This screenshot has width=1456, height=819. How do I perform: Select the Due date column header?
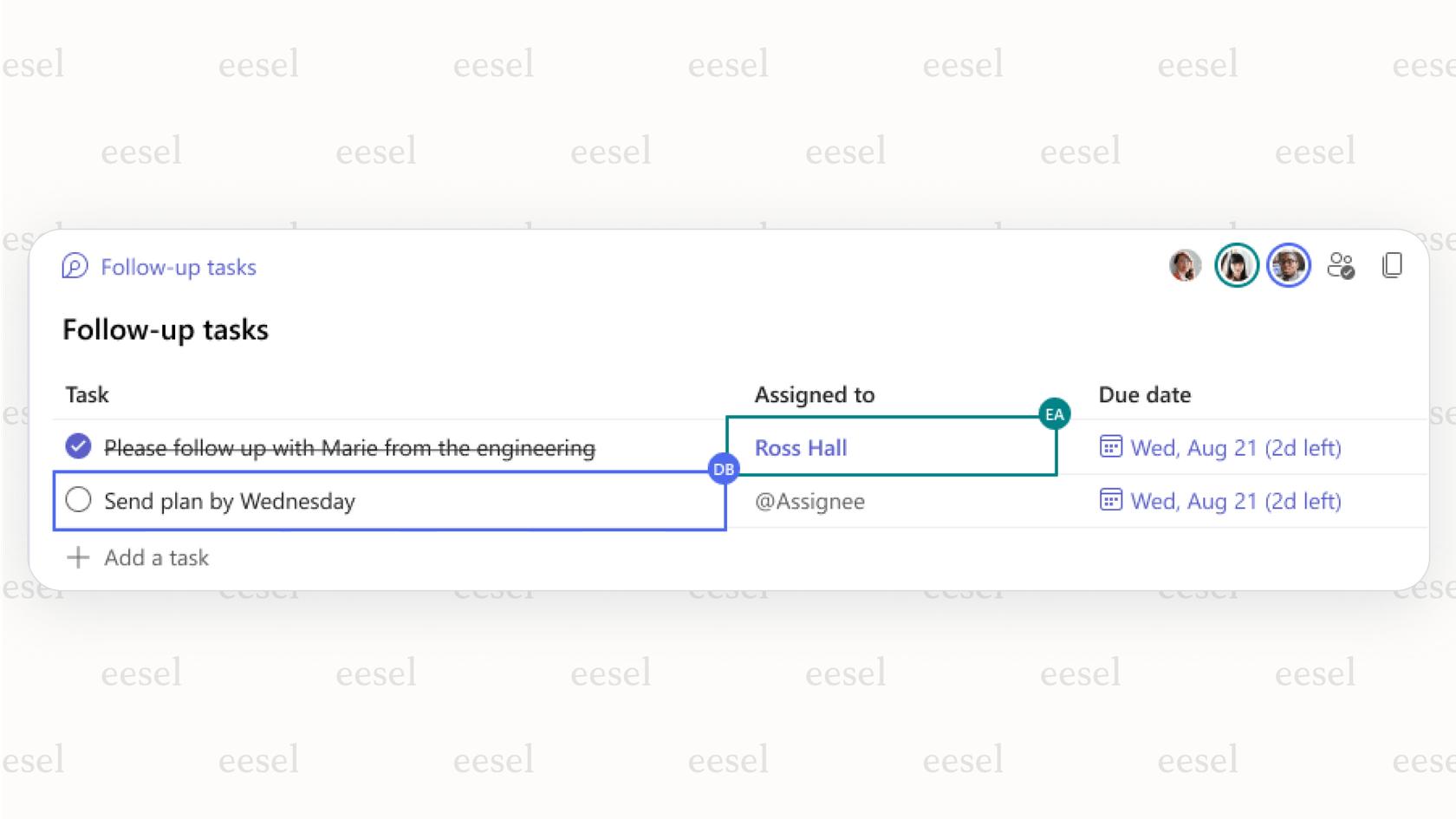coord(1144,394)
